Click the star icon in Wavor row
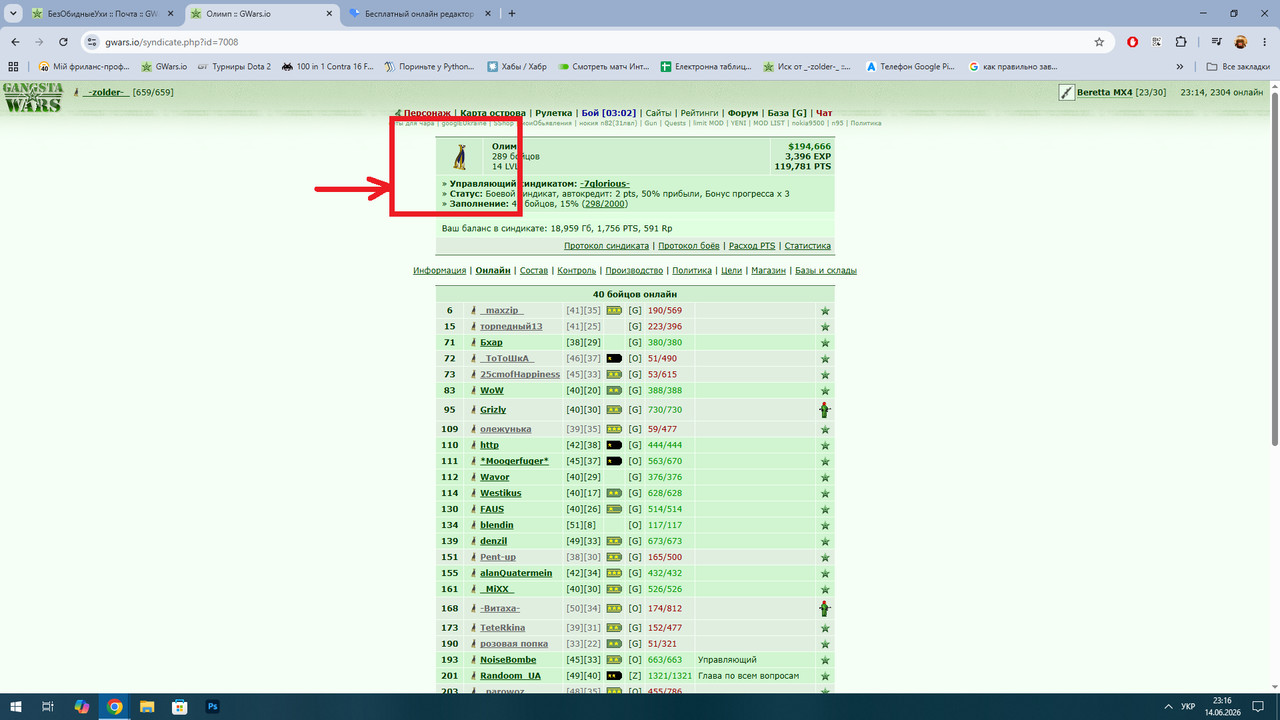Screen dimensions: 1280x720 point(825,478)
